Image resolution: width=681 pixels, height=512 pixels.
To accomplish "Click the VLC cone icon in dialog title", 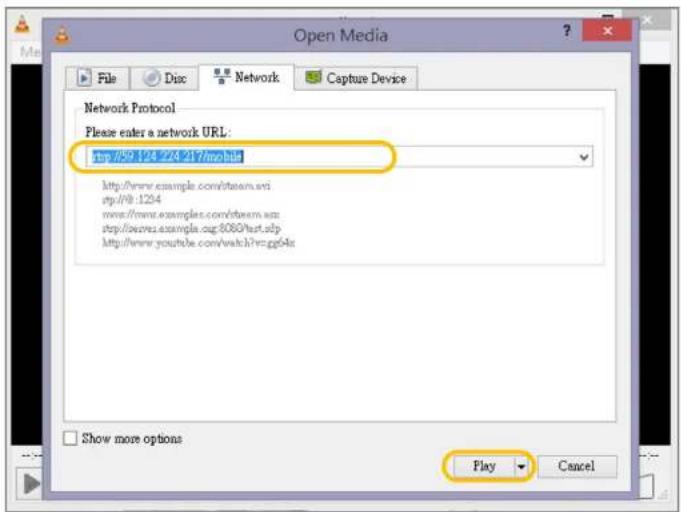I will point(63,35).
